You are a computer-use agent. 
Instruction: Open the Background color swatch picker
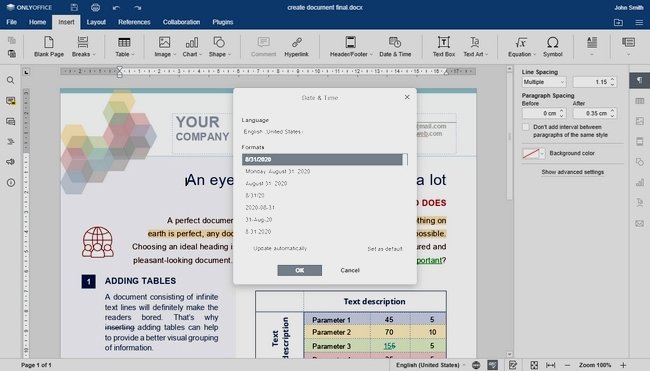pos(534,153)
